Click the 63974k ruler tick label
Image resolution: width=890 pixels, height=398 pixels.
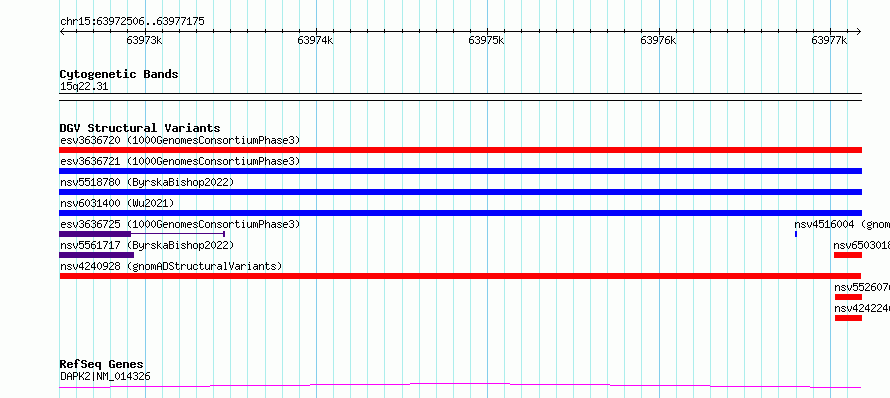pyautogui.click(x=316, y=40)
